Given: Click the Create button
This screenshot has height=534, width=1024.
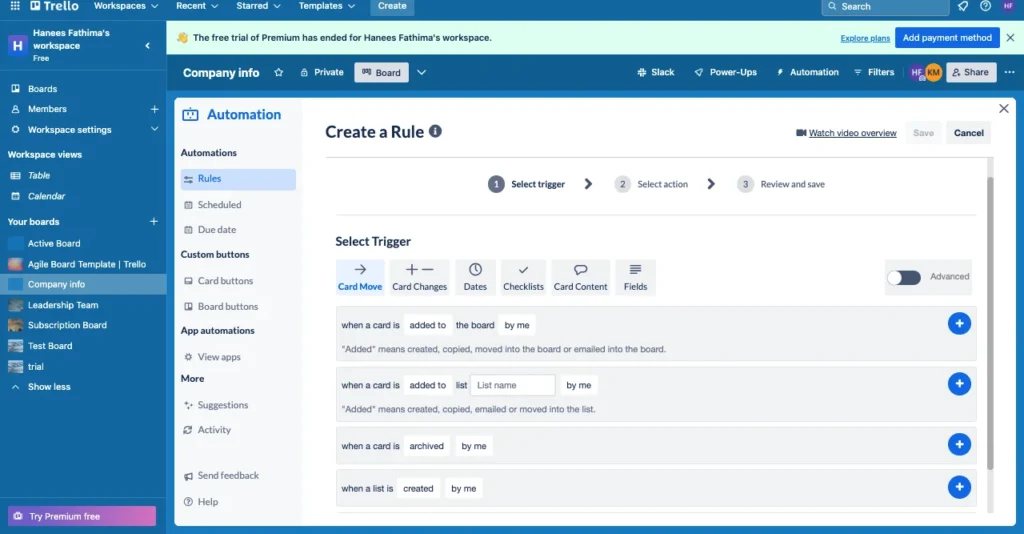Looking at the screenshot, I should pos(392,6).
